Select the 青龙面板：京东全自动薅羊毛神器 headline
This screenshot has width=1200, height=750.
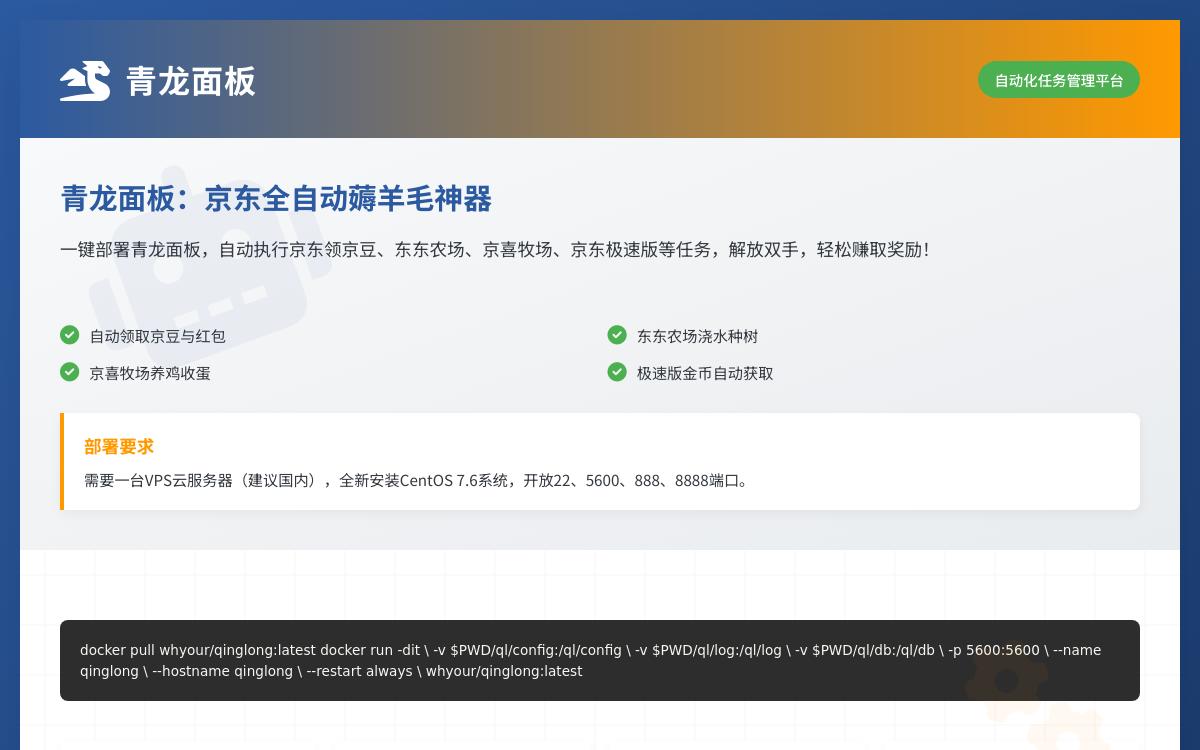point(276,199)
